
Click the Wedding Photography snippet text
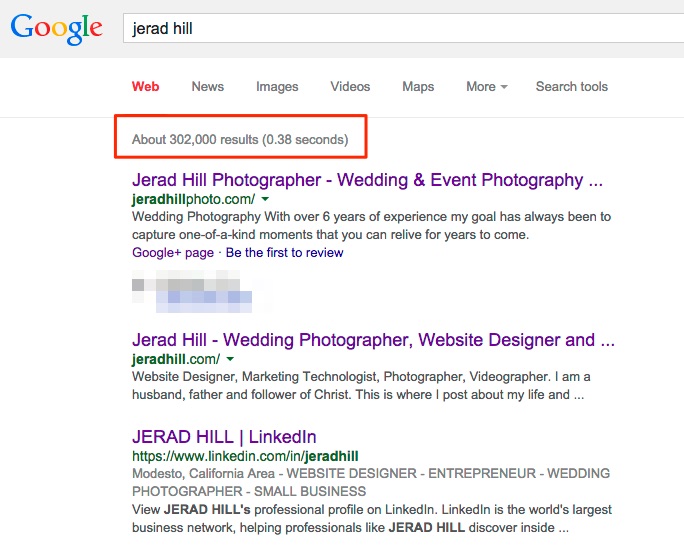coord(371,226)
